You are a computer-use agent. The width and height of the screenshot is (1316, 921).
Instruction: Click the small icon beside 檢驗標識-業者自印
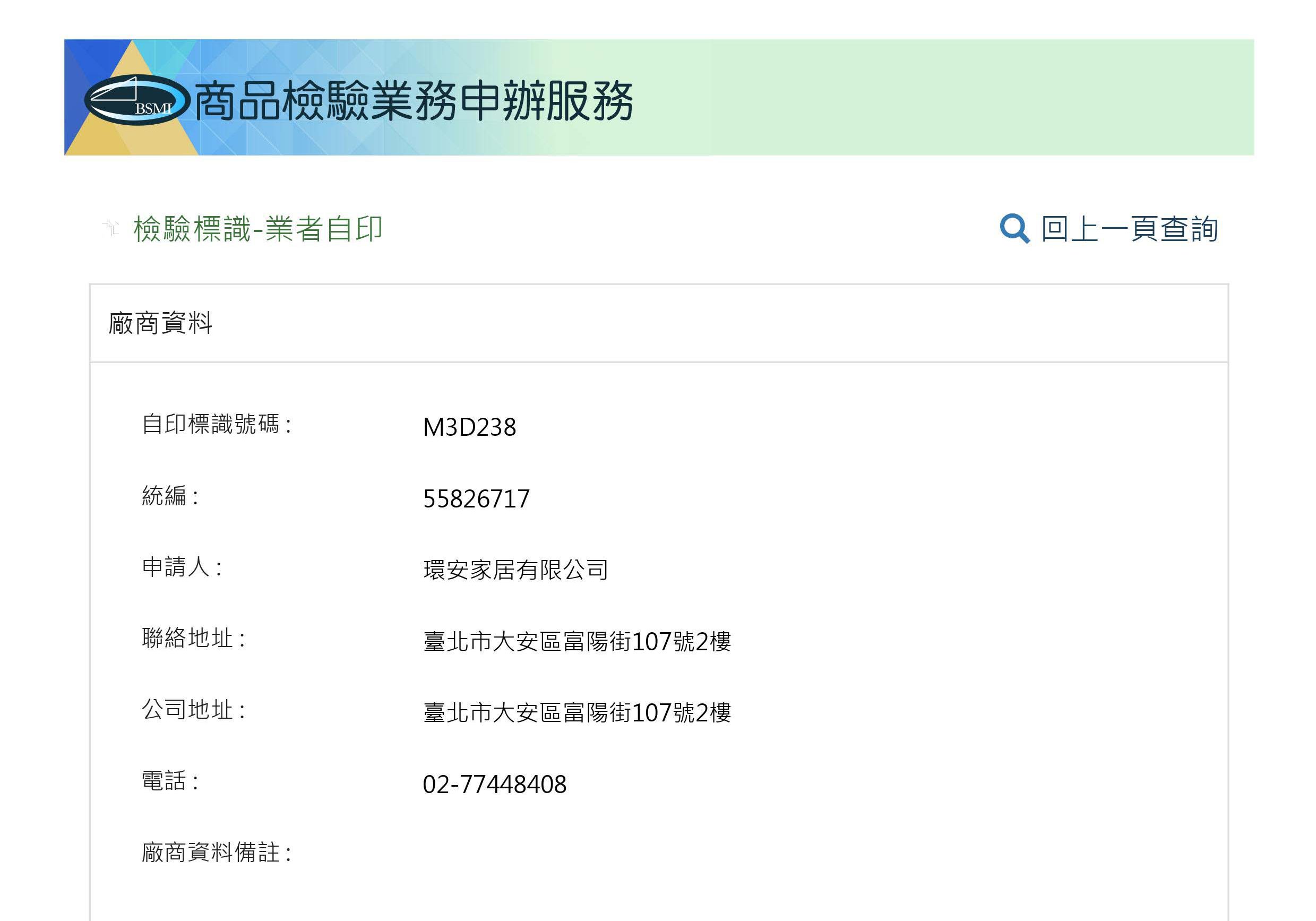111,228
